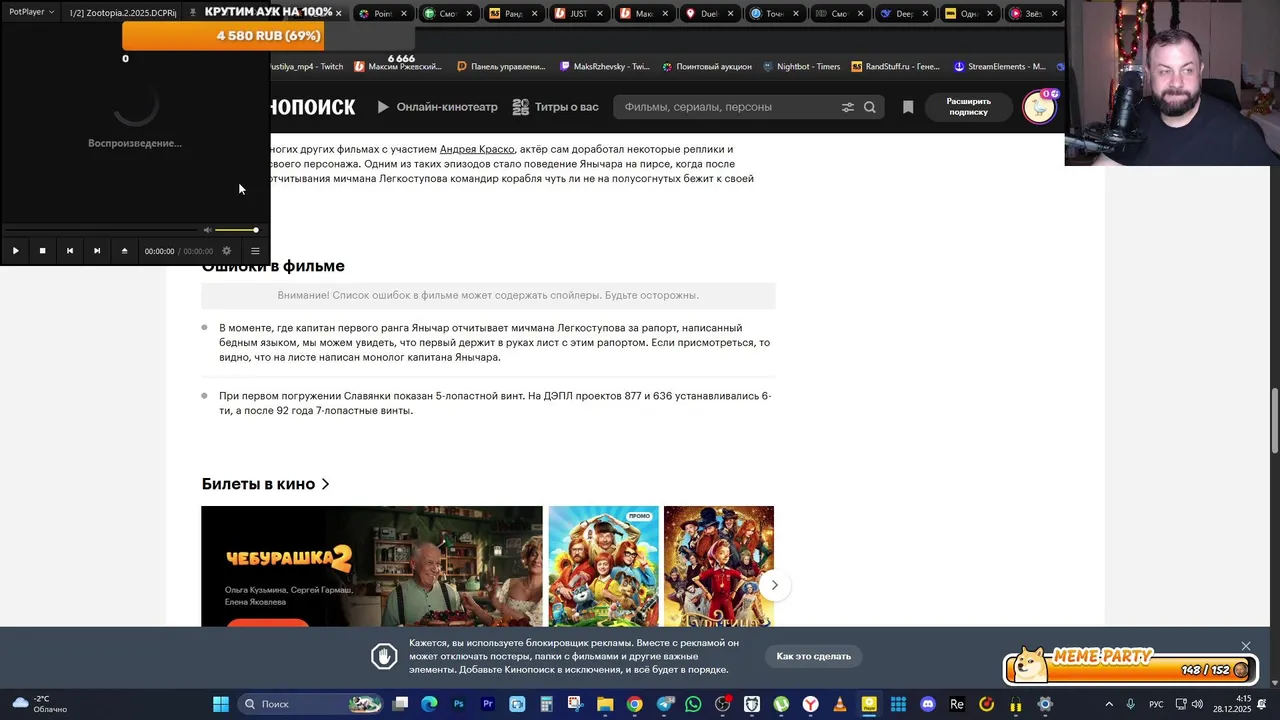Viewport: 1280px width, 720px height.
Task: Open 'Онлайн-кинотеатр' section
Action: pos(437,107)
